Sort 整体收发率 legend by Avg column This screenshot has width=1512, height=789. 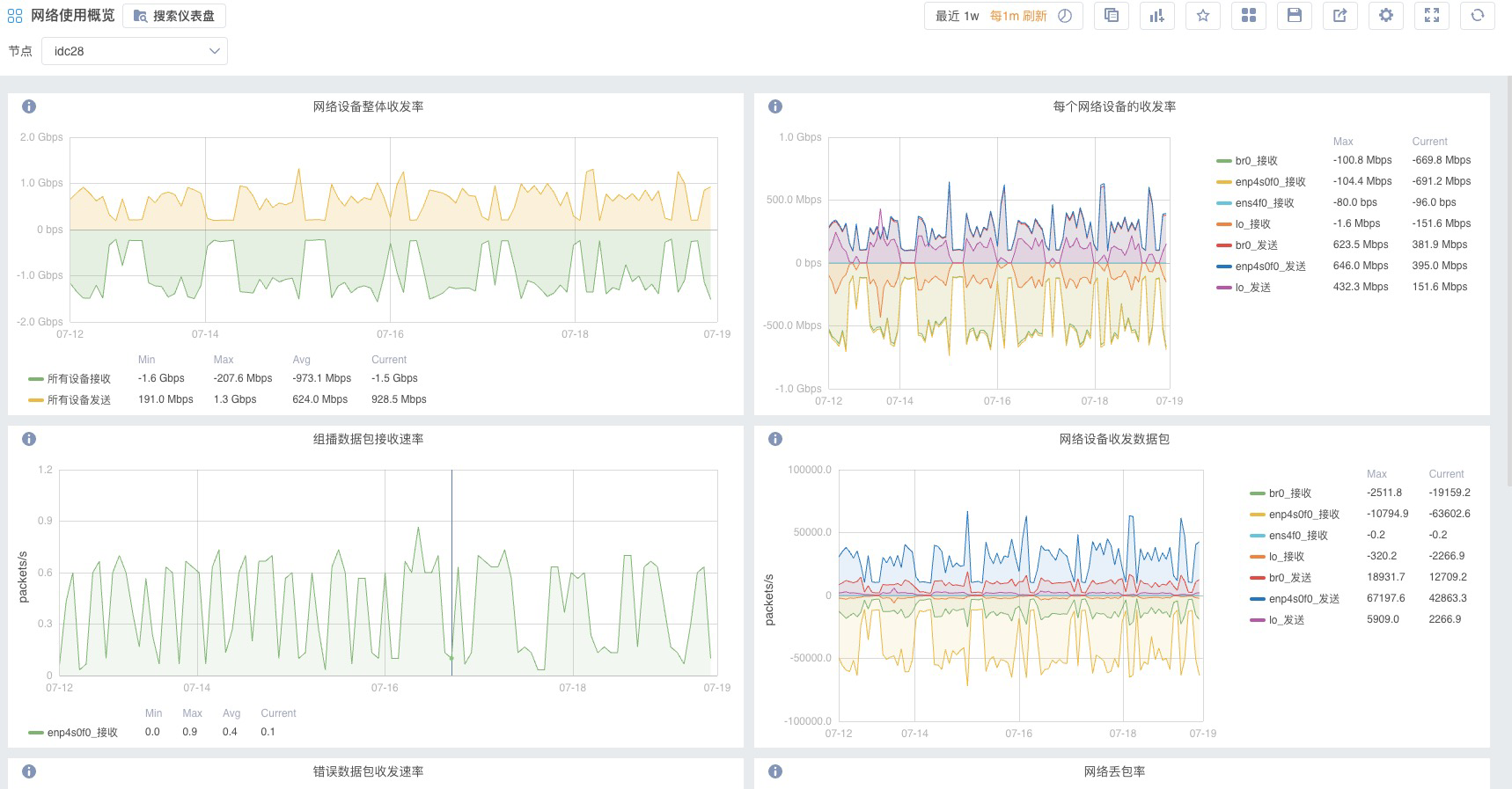(x=302, y=360)
